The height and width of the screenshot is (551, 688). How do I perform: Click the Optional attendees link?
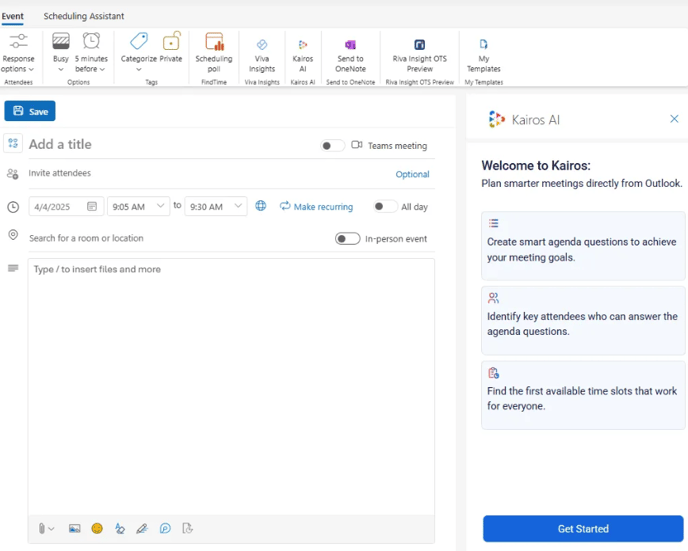(x=412, y=174)
